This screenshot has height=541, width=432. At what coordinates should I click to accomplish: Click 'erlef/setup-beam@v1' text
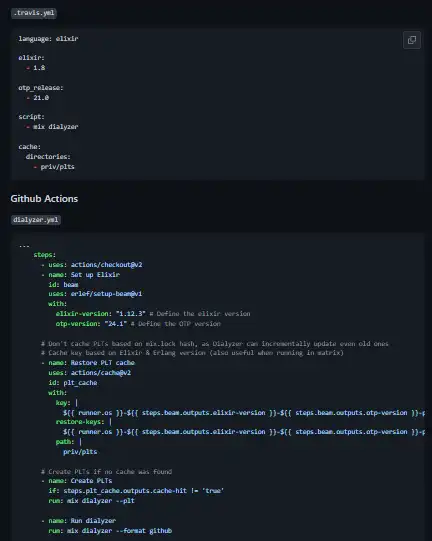click(106, 294)
